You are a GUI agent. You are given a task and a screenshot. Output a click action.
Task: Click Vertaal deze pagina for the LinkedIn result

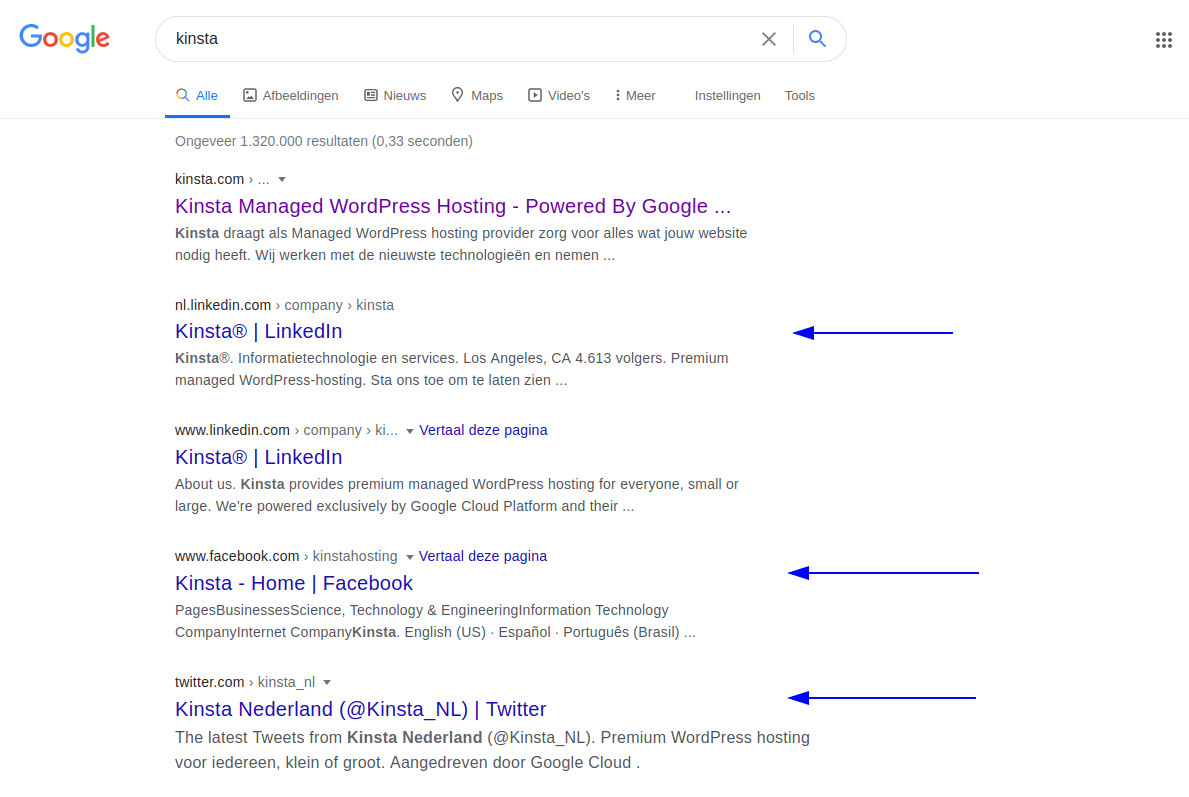pyautogui.click(x=483, y=430)
